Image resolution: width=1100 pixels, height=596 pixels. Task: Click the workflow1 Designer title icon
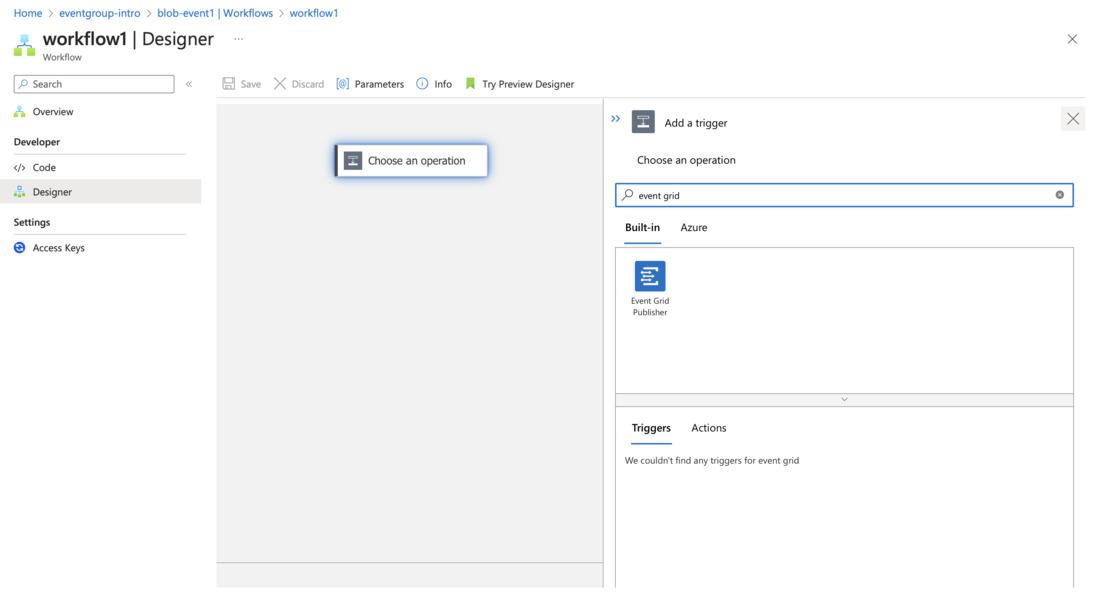[24, 46]
